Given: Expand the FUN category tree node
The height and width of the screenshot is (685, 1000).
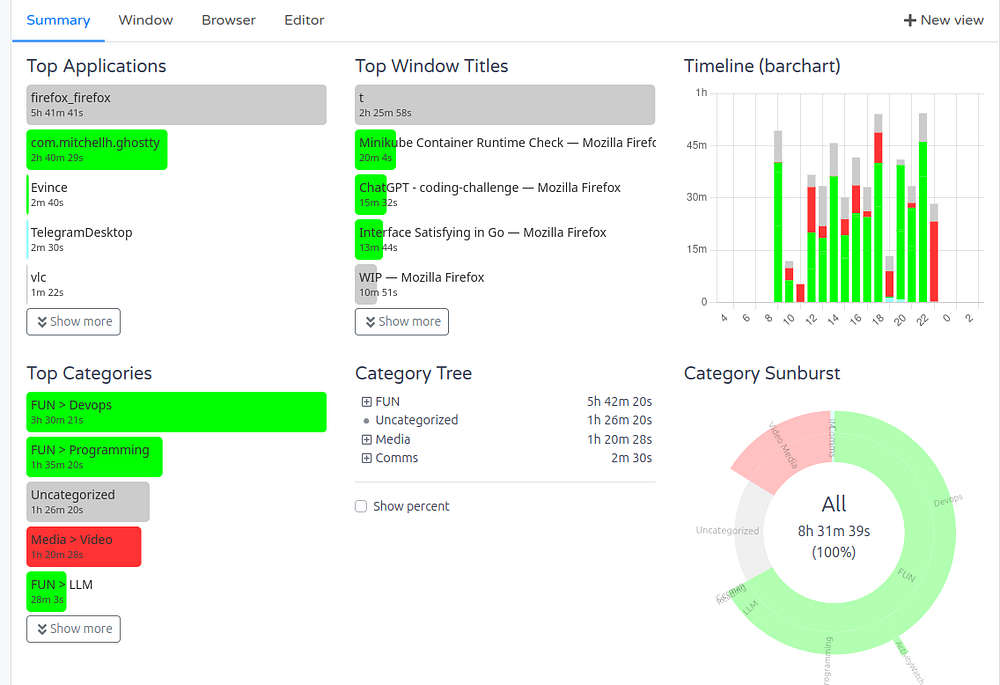Looking at the screenshot, I should click(367, 402).
